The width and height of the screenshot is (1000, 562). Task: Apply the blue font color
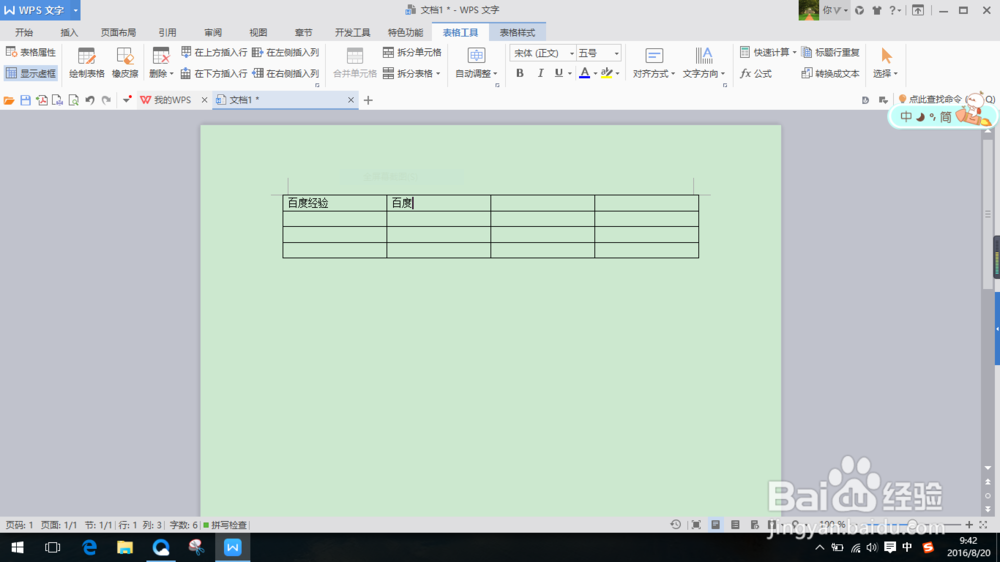click(x=584, y=73)
